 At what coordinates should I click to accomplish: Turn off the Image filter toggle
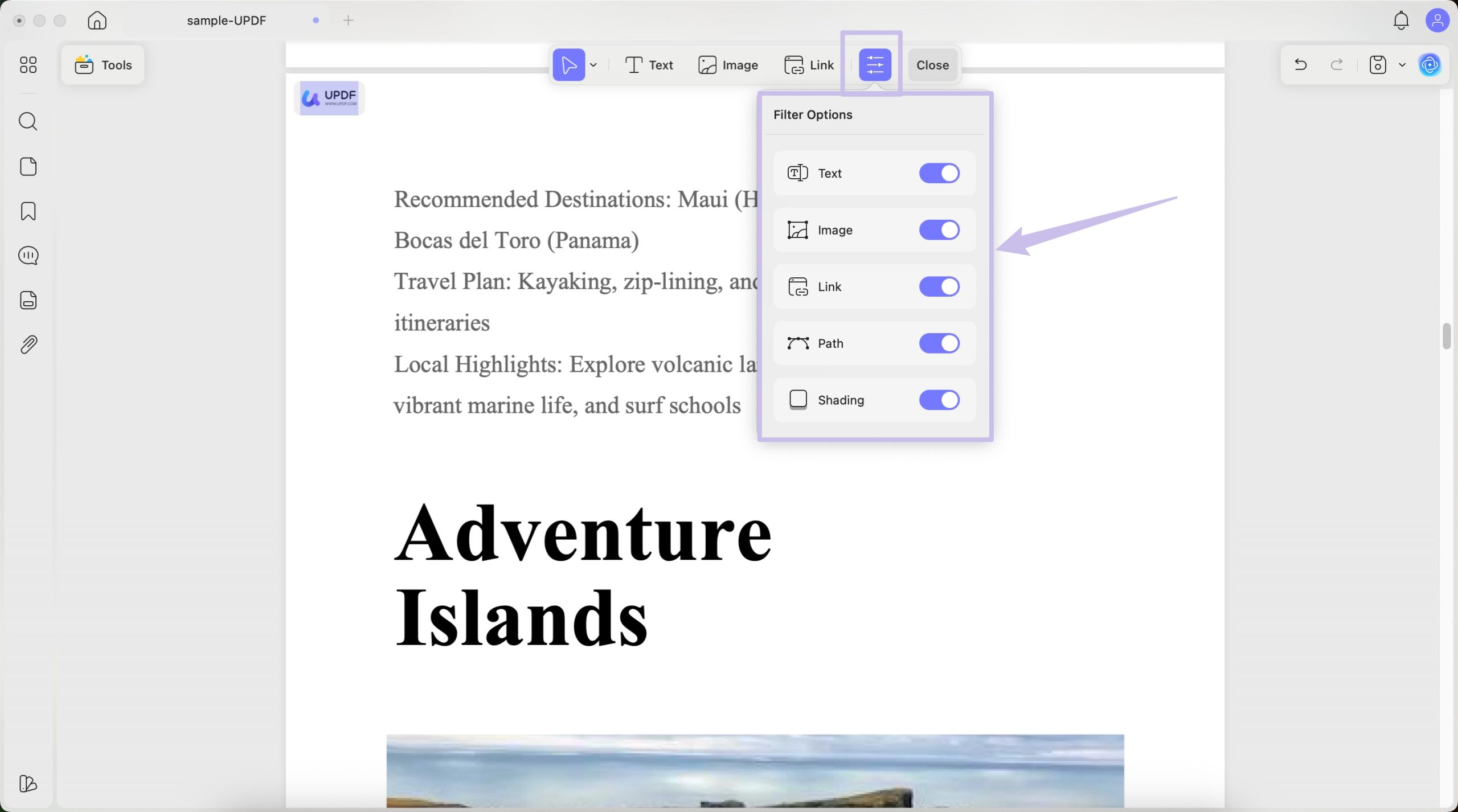pyautogui.click(x=939, y=229)
